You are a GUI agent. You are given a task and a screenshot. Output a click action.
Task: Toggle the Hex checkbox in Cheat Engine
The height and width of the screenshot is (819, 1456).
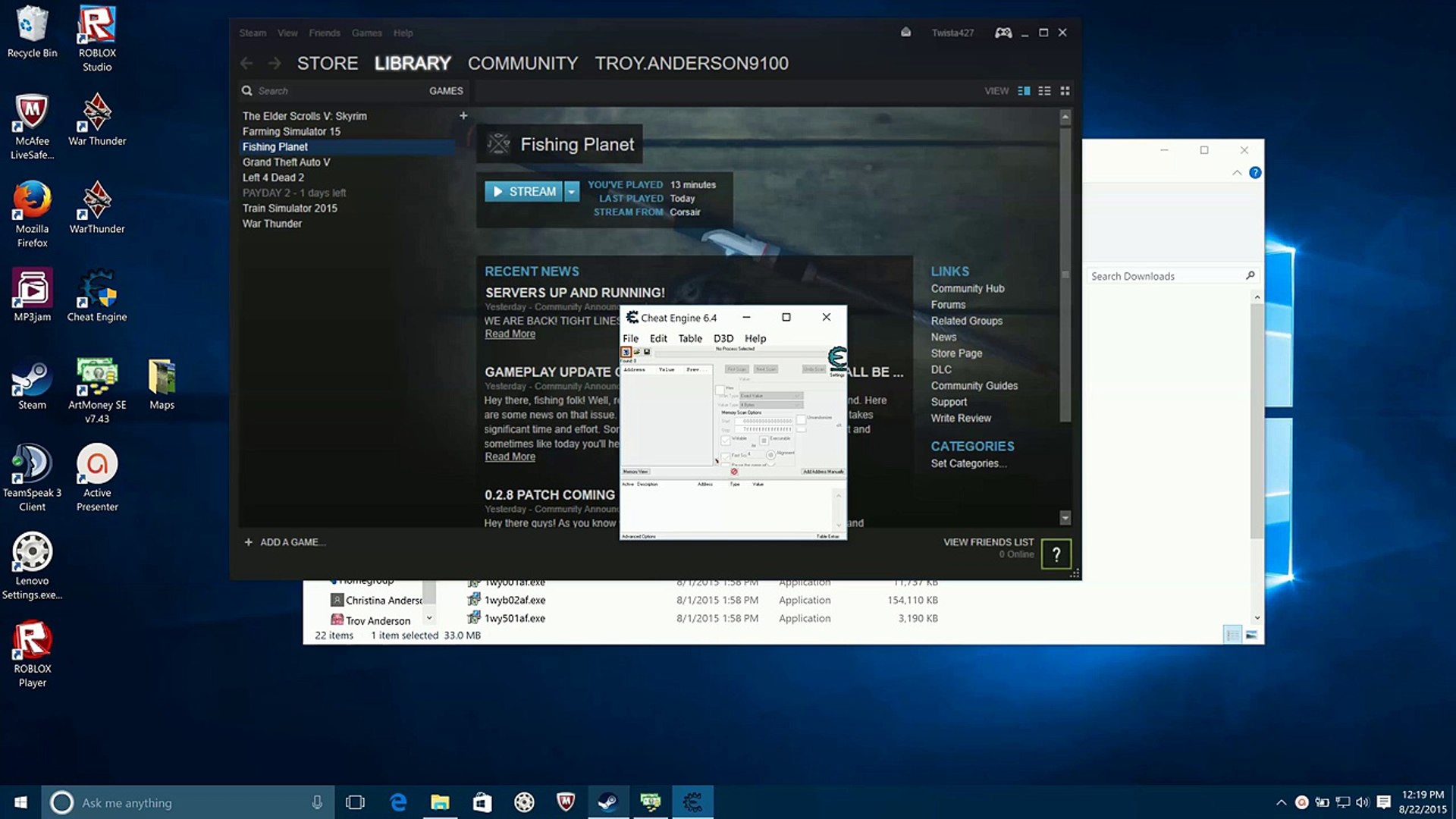720,390
